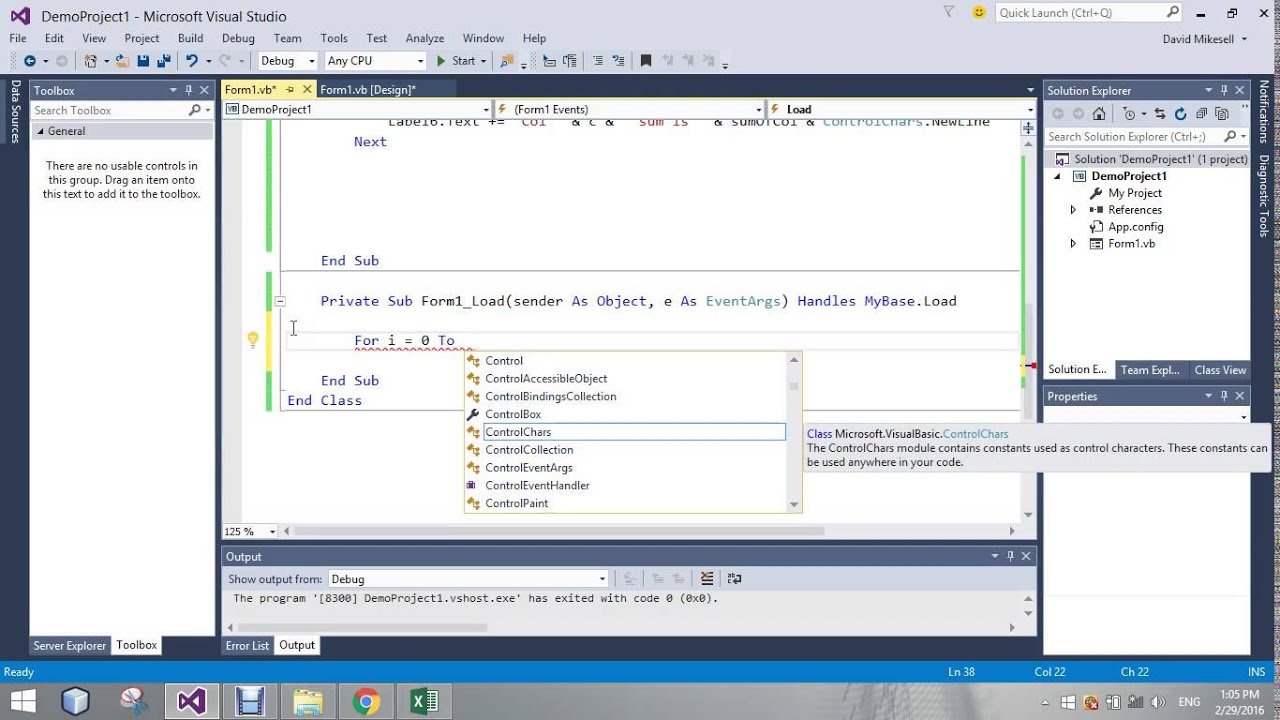Viewport: 1280px width, 720px height.
Task: Open the DemoProject1 project scope dropdown
Action: (x=357, y=109)
